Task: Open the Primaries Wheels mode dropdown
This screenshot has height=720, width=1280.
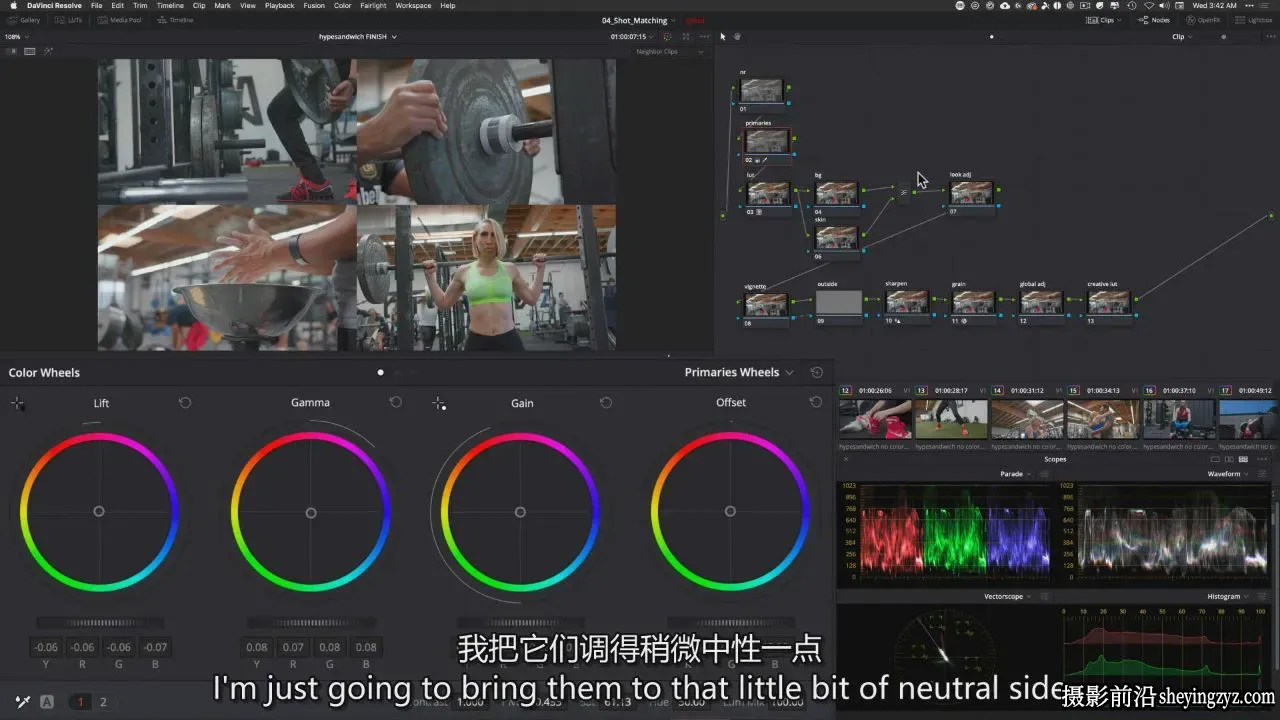Action: point(739,372)
